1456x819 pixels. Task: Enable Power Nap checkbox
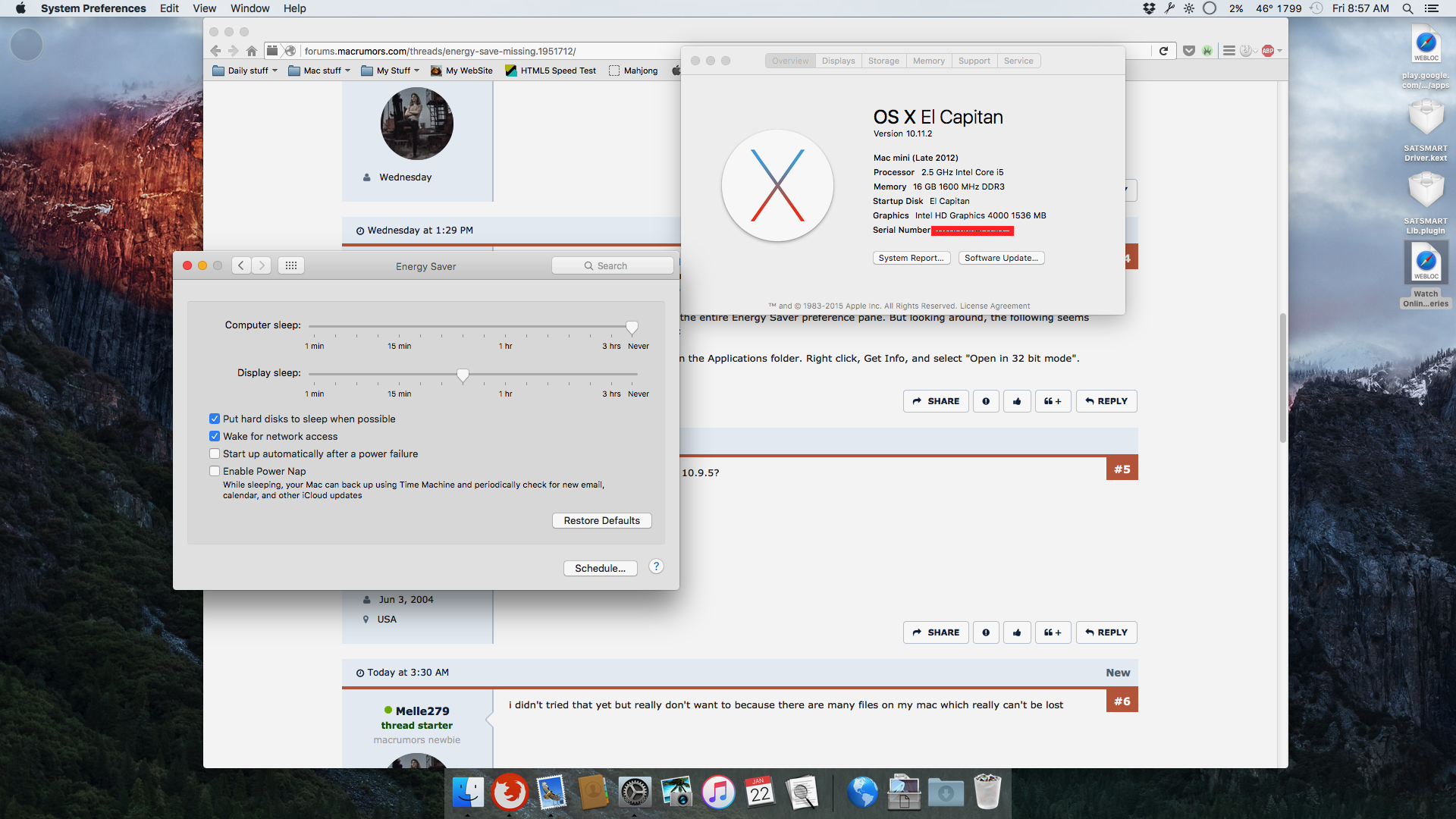click(x=215, y=471)
